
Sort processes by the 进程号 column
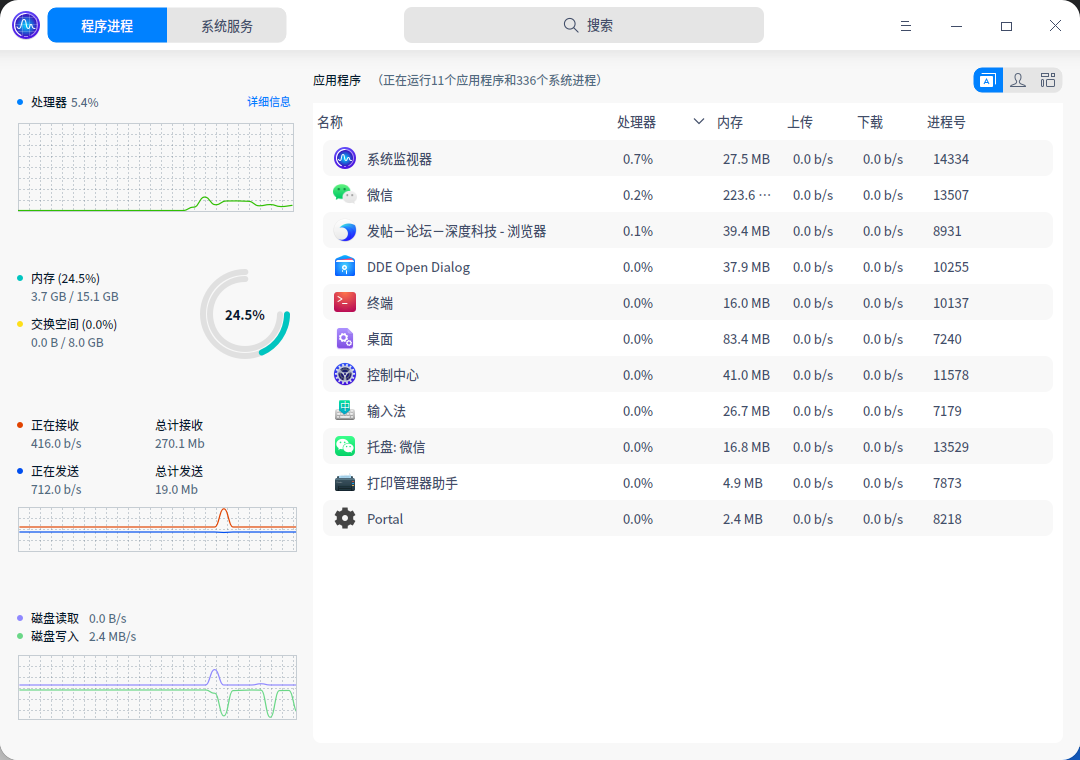click(x=944, y=121)
